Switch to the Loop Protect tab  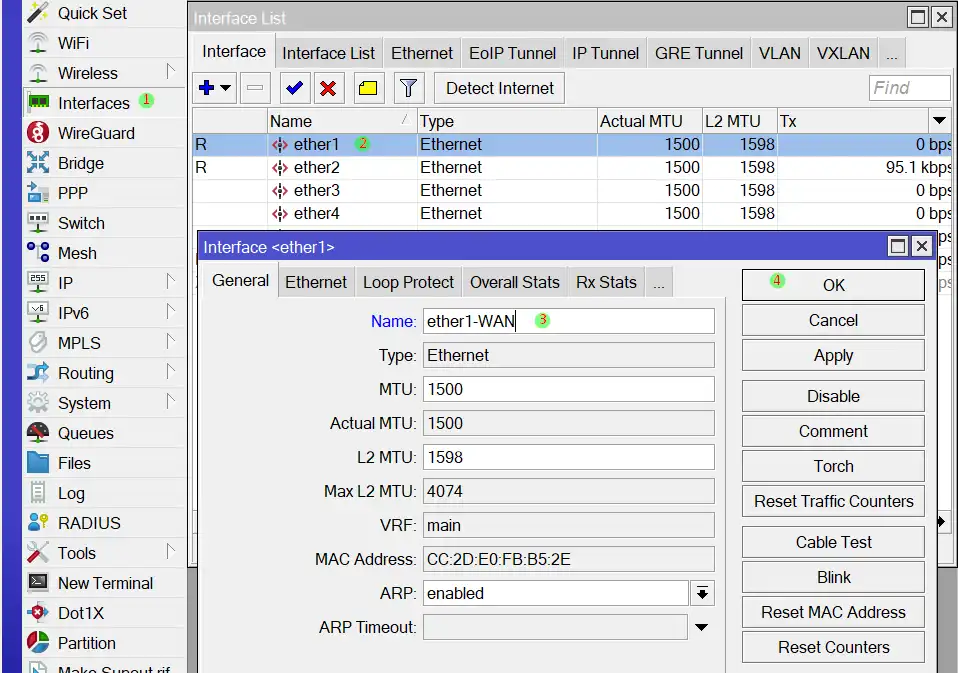point(408,282)
